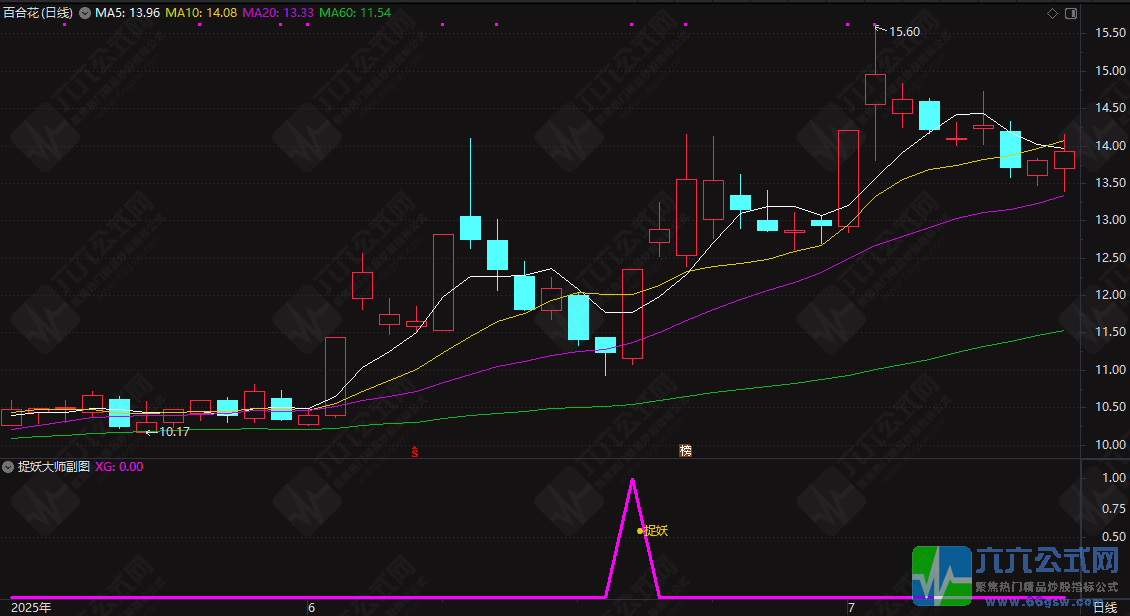Click the 日线 period label at bottom right
Image resolution: width=1130 pixels, height=616 pixels.
pyautogui.click(x=1104, y=607)
